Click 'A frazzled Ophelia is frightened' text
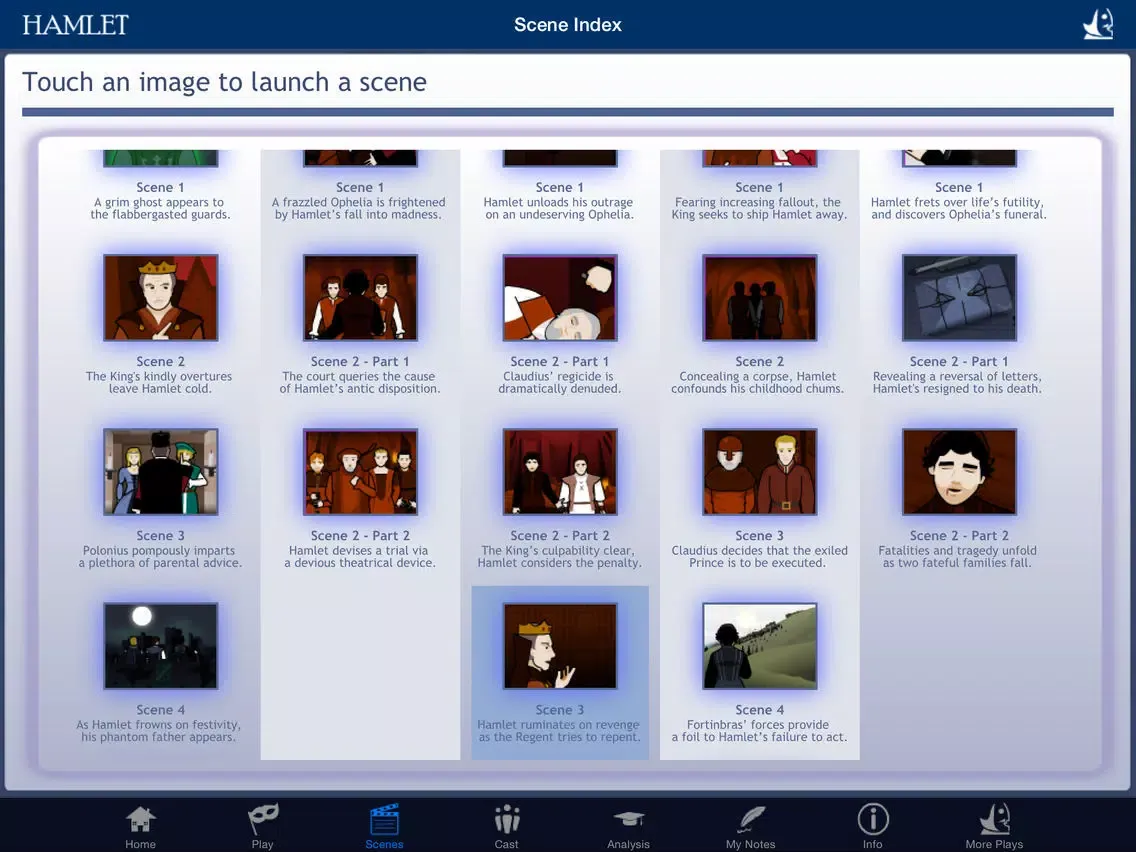The width and height of the screenshot is (1136, 852). 359,209
